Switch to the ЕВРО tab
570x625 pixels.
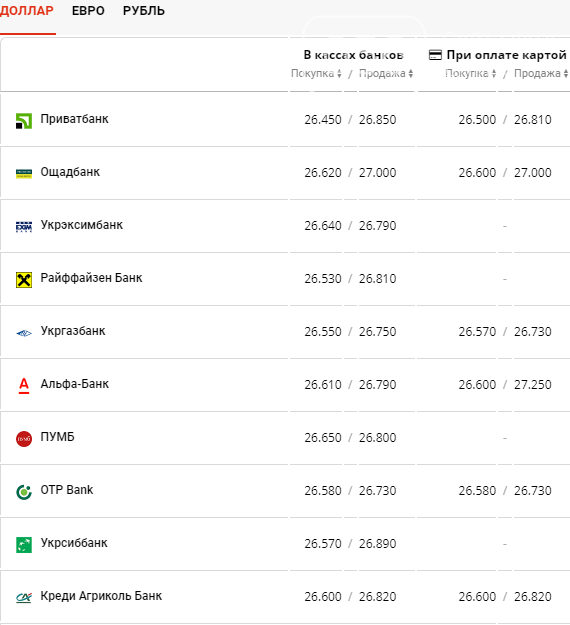tap(88, 11)
